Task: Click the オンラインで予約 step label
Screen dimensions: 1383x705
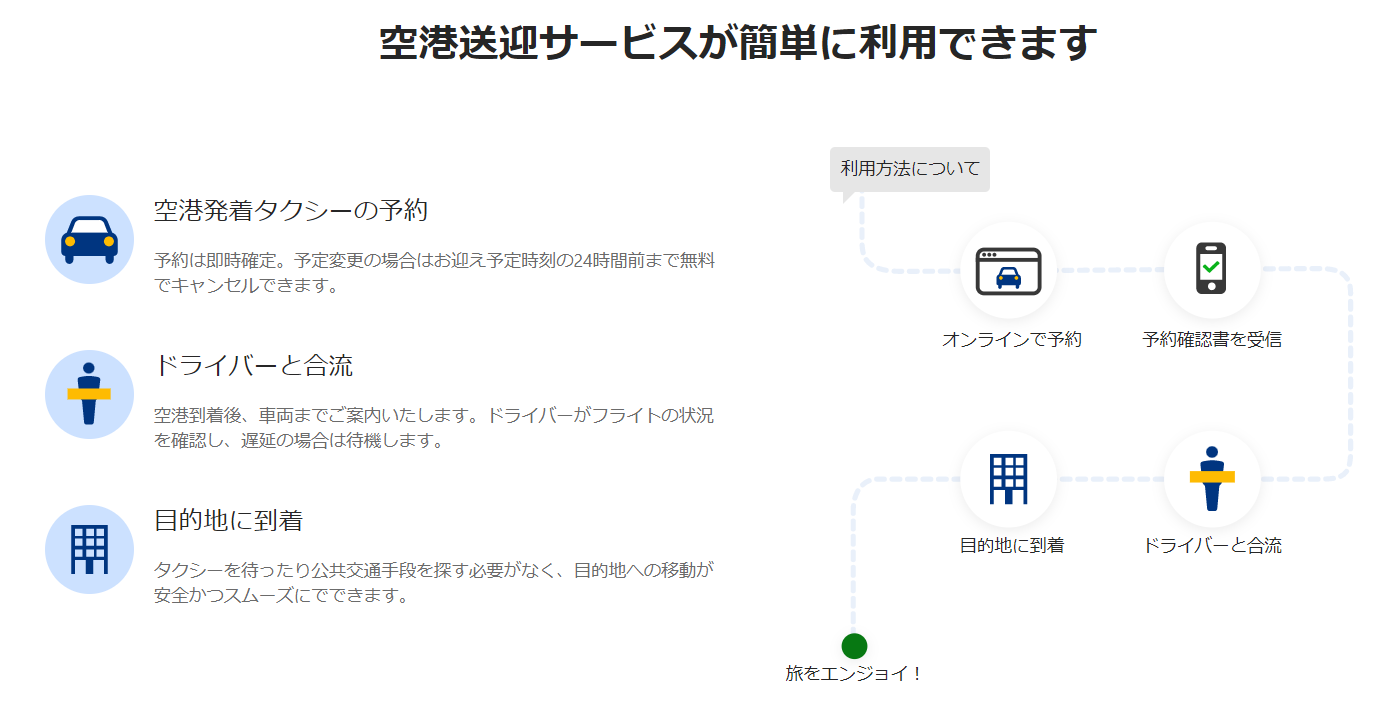Action: coord(1011,340)
